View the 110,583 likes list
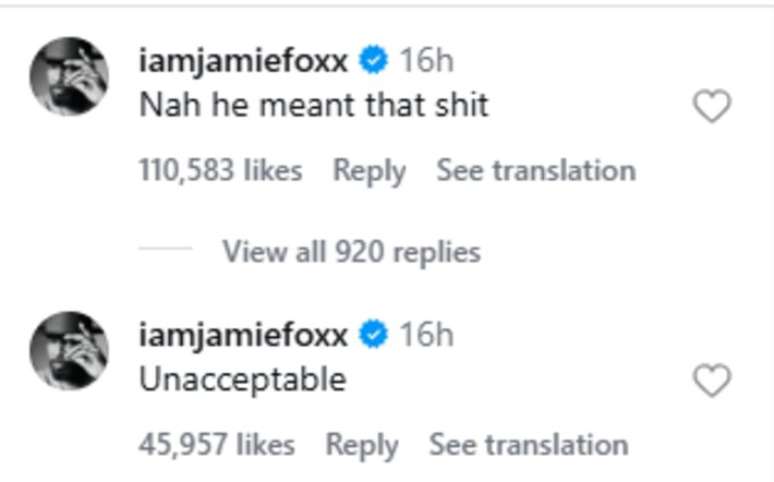This screenshot has width=774, height=482. (221, 171)
